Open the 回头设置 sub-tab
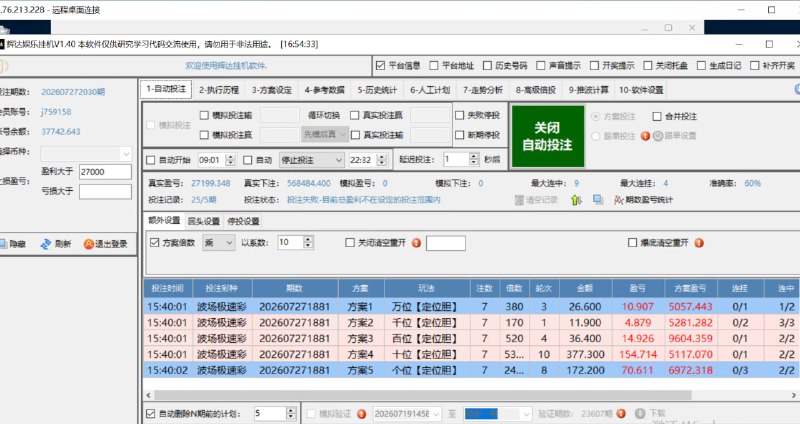Viewport: 800px width, 424px height. [x=204, y=221]
